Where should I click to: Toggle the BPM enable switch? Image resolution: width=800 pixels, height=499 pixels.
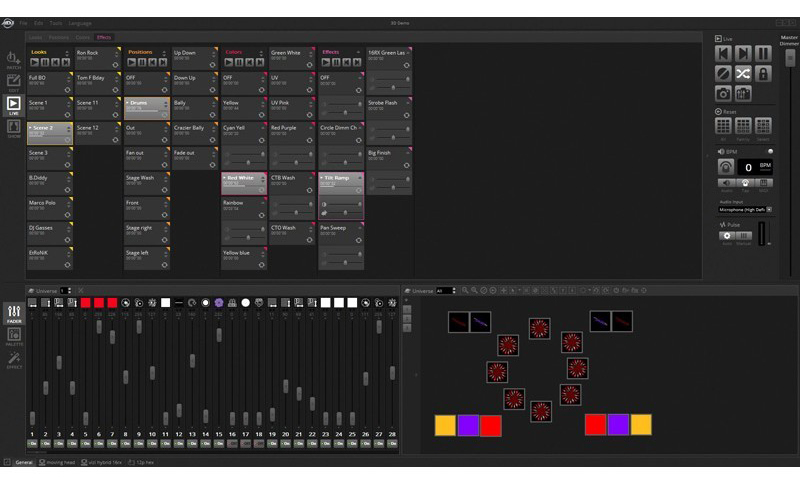click(769, 151)
